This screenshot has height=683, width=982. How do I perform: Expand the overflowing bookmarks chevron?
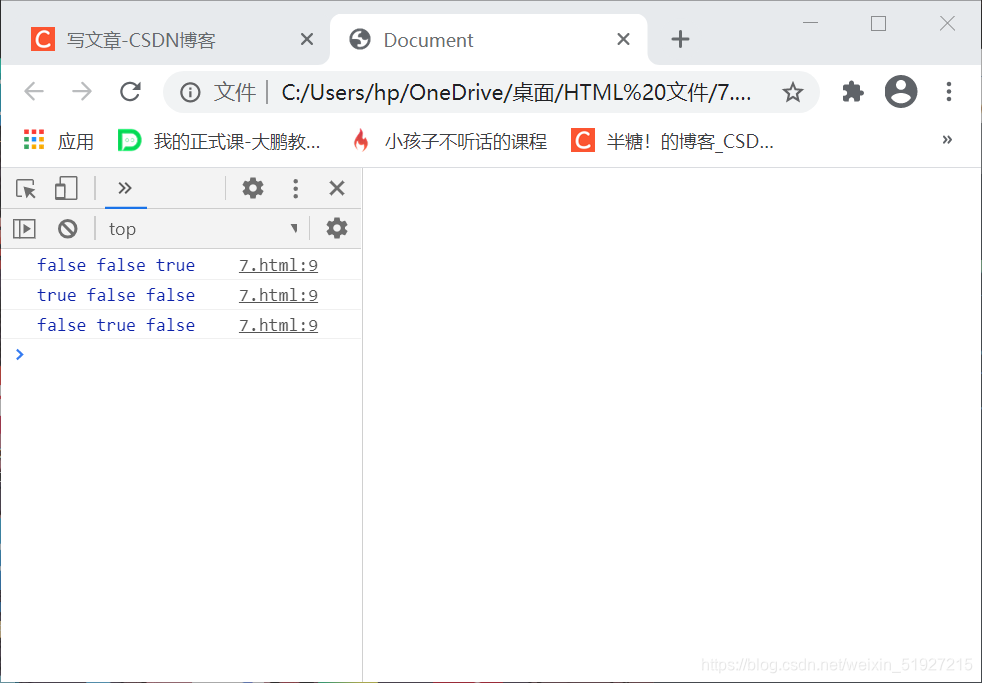point(946,140)
